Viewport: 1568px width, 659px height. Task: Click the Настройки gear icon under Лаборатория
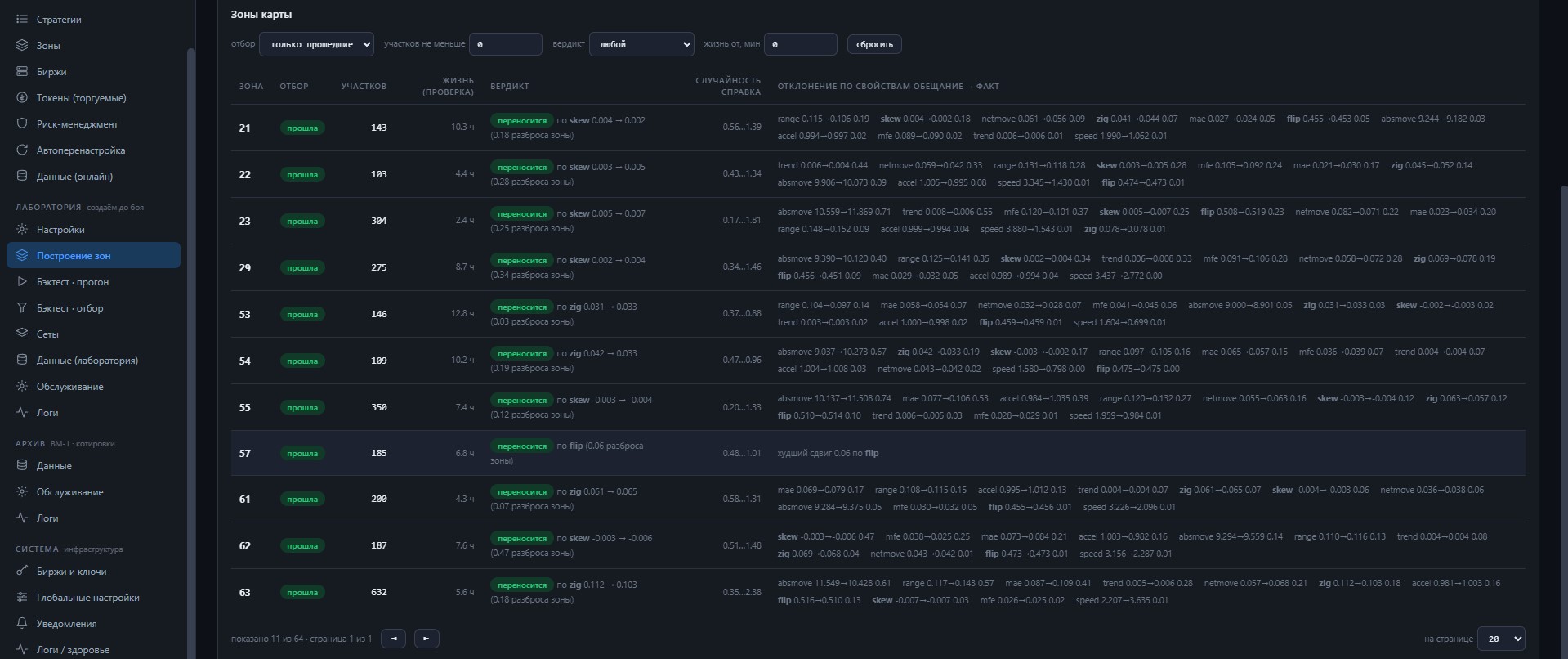(22, 229)
